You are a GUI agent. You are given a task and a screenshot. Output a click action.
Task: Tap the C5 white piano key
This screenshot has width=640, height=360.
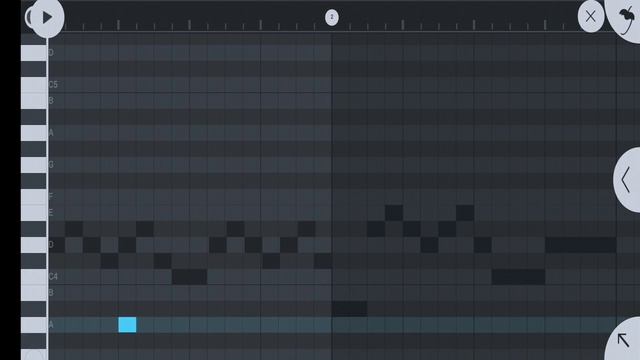tap(33, 85)
